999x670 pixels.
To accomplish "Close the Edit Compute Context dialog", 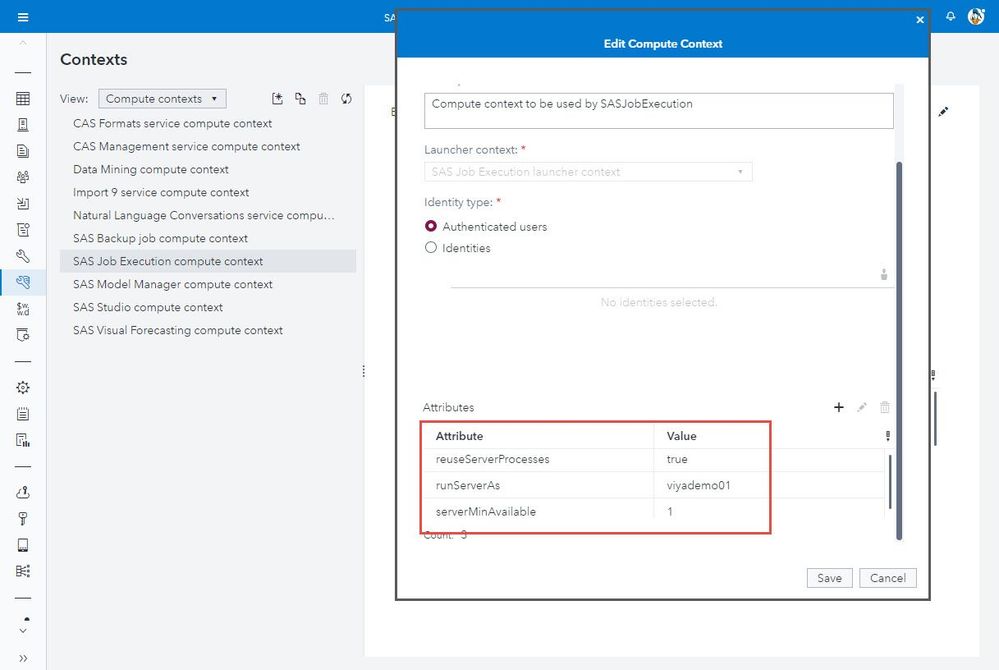I will tap(919, 20).
